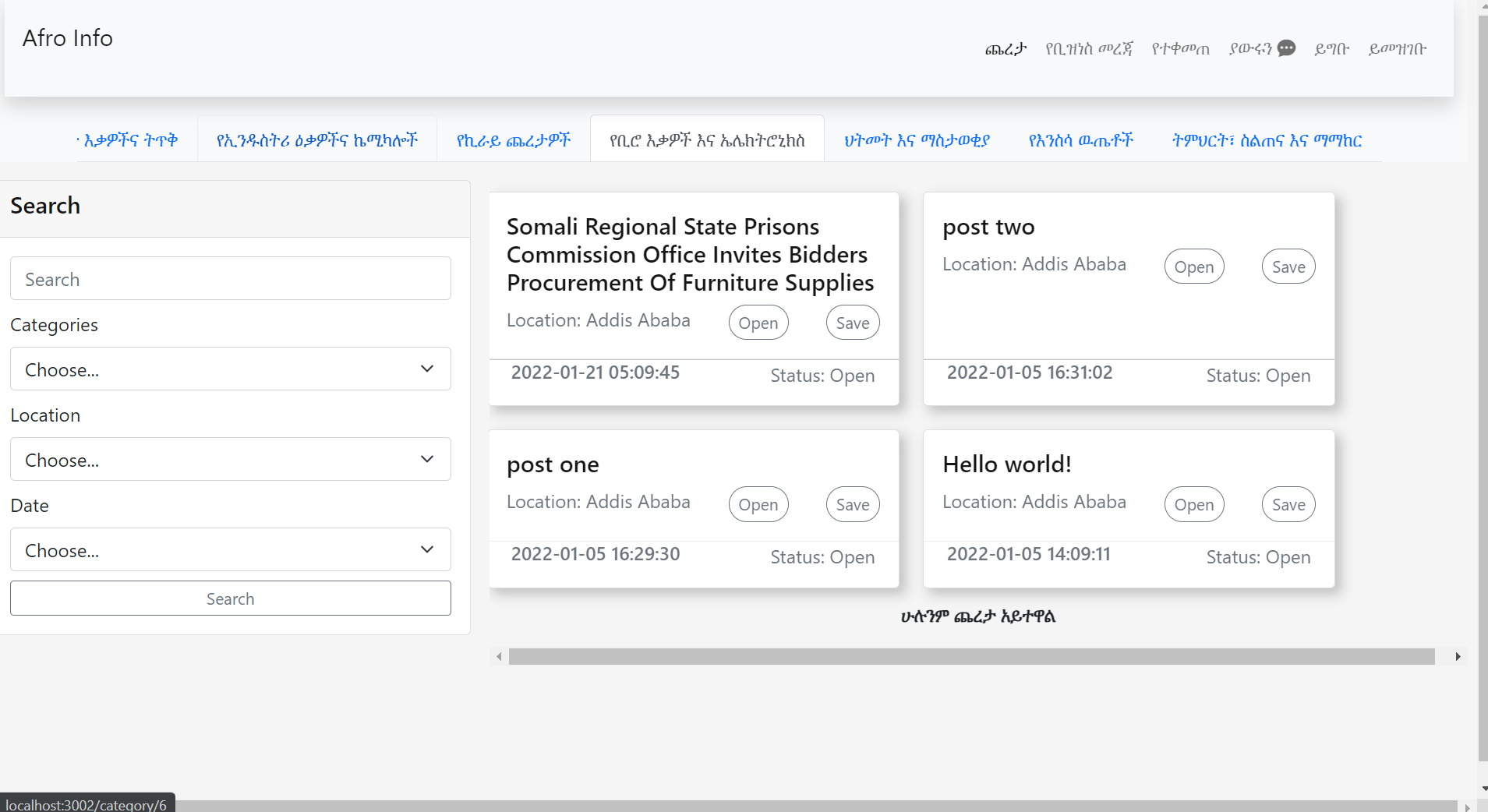Screen dimensions: 1488x812
Task: Click the Search submit button
Action: (x=230, y=598)
